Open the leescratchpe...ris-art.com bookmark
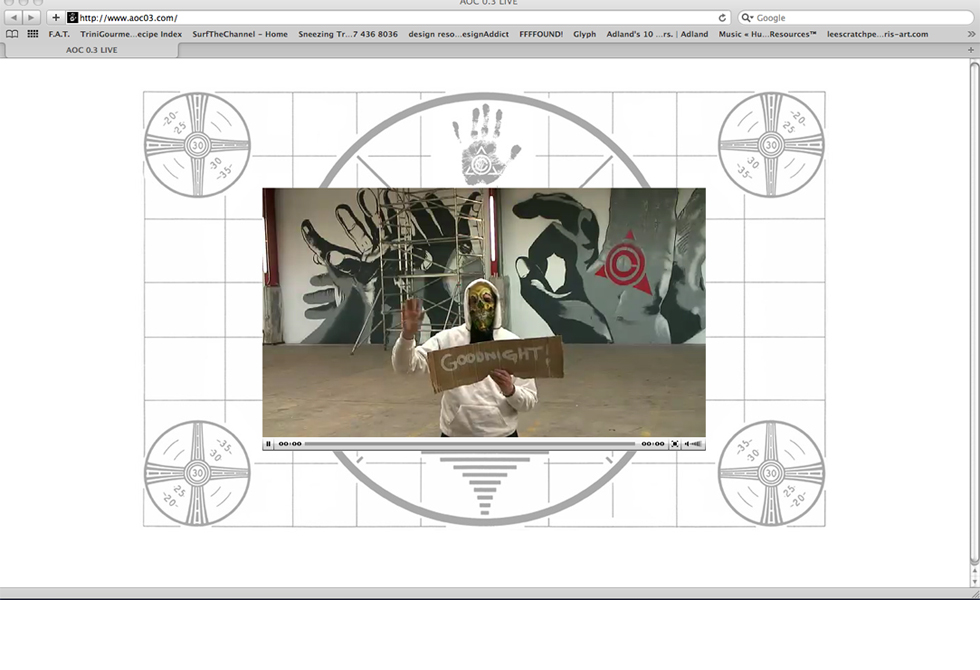 [878, 34]
